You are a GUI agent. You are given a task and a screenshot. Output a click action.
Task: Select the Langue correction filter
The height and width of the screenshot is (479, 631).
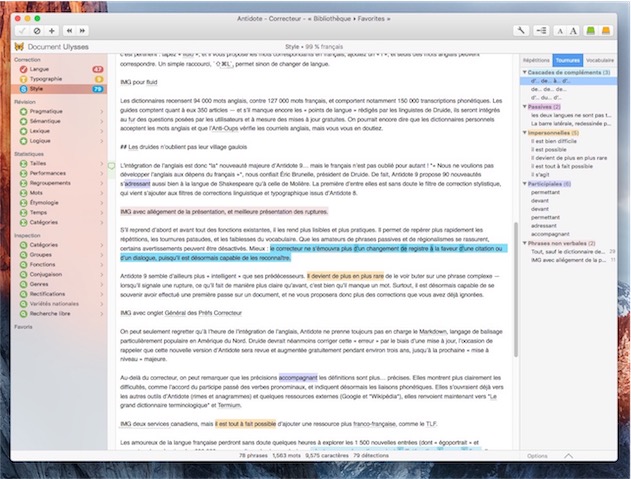(x=60, y=69)
